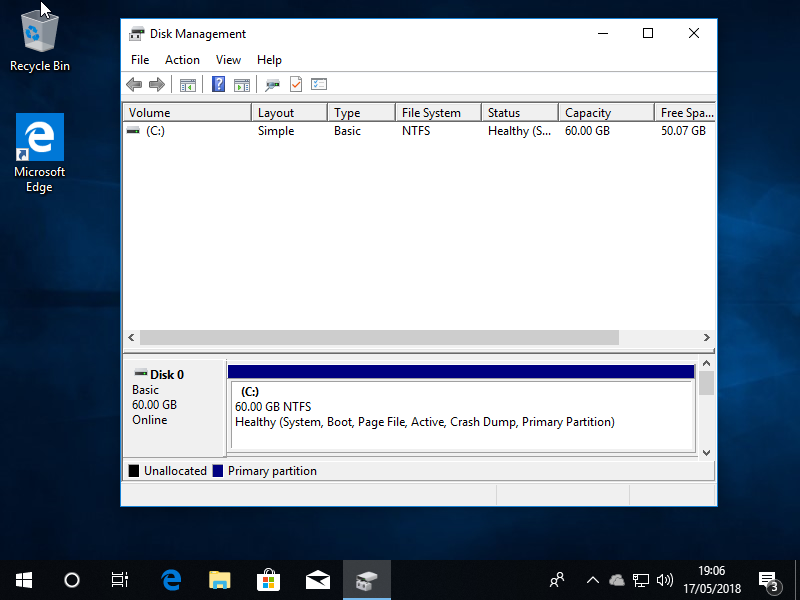Click the network tray icon
This screenshot has width=800, height=600.
click(641, 580)
